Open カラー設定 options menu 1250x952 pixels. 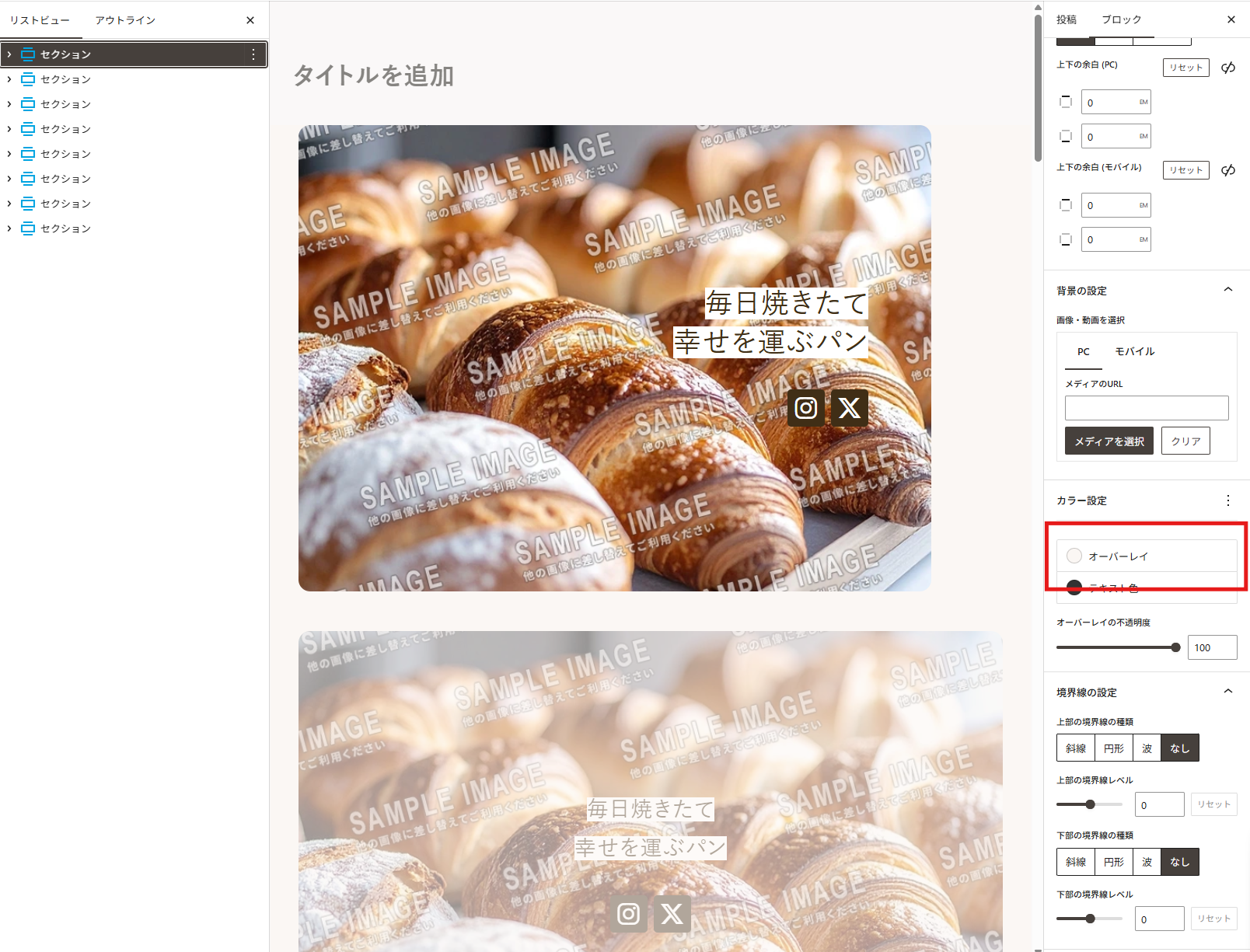click(1228, 500)
